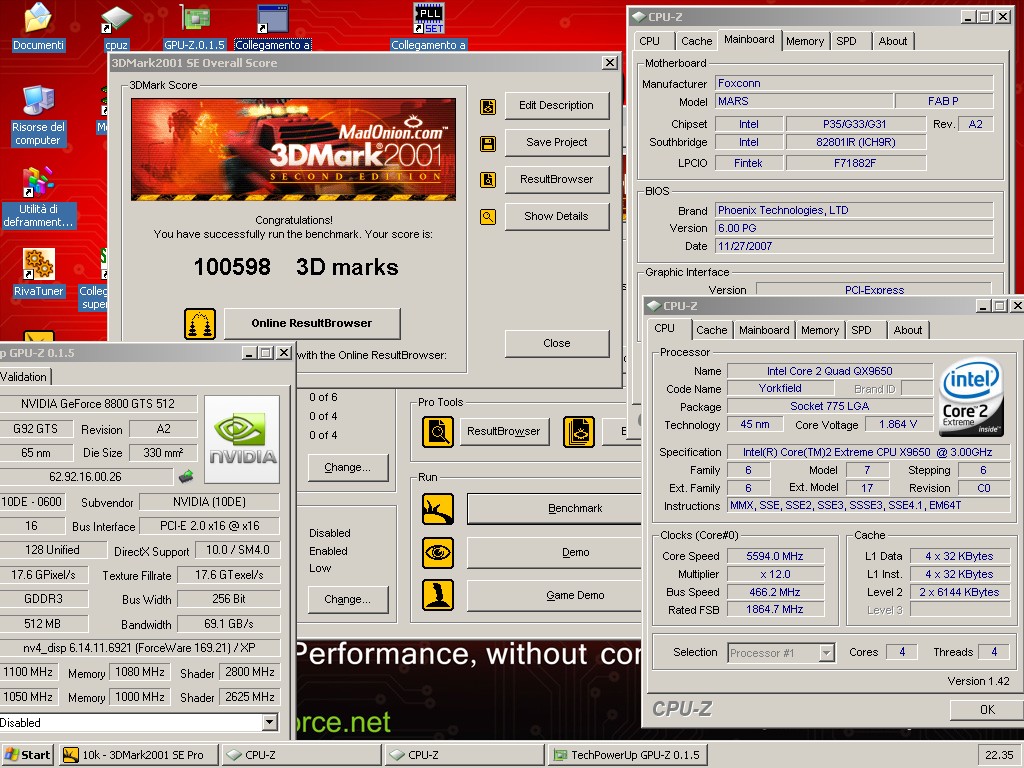The width and height of the screenshot is (1024, 768).
Task: Click the magnifier icon beside Show Details
Action: coord(488,217)
